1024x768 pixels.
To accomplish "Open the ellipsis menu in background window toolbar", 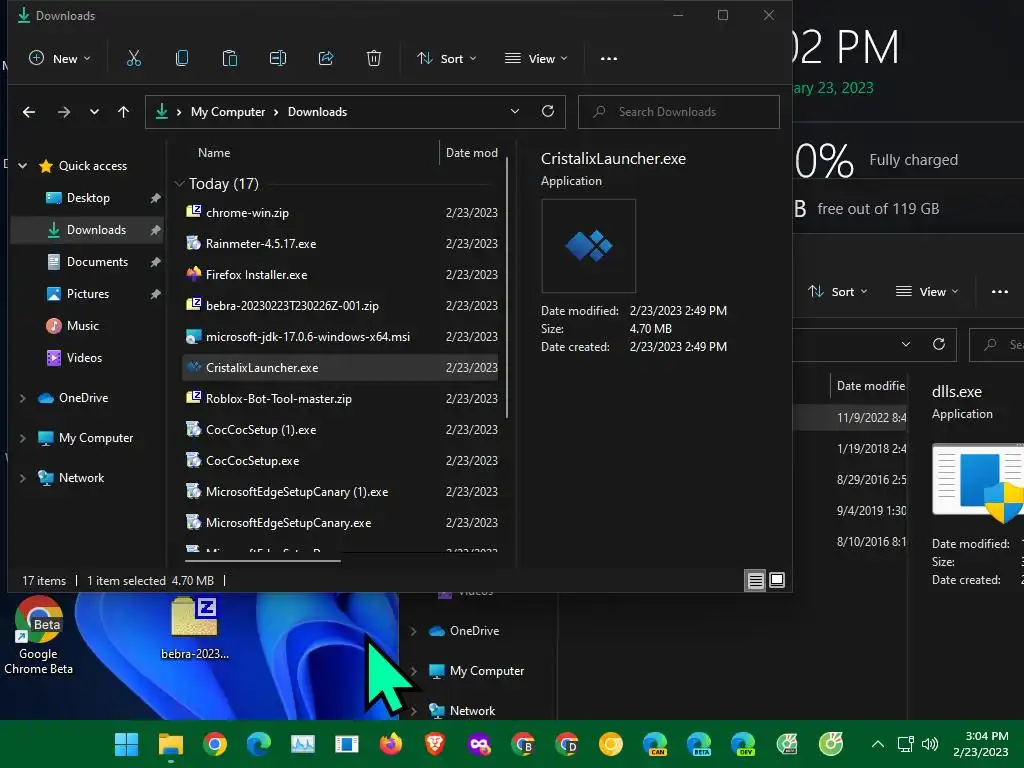I will tap(1000, 292).
